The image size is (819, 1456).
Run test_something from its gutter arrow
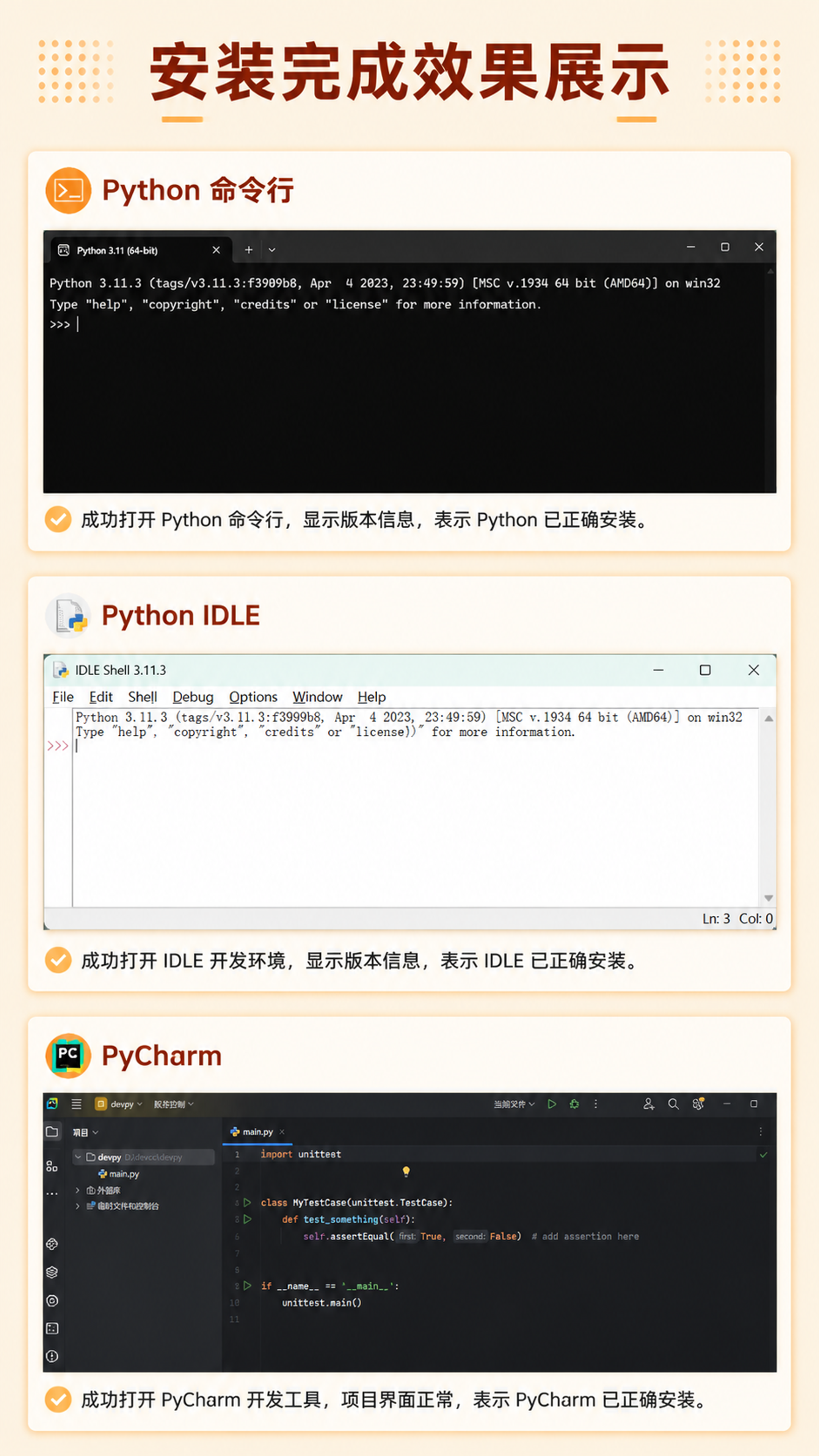247,1220
